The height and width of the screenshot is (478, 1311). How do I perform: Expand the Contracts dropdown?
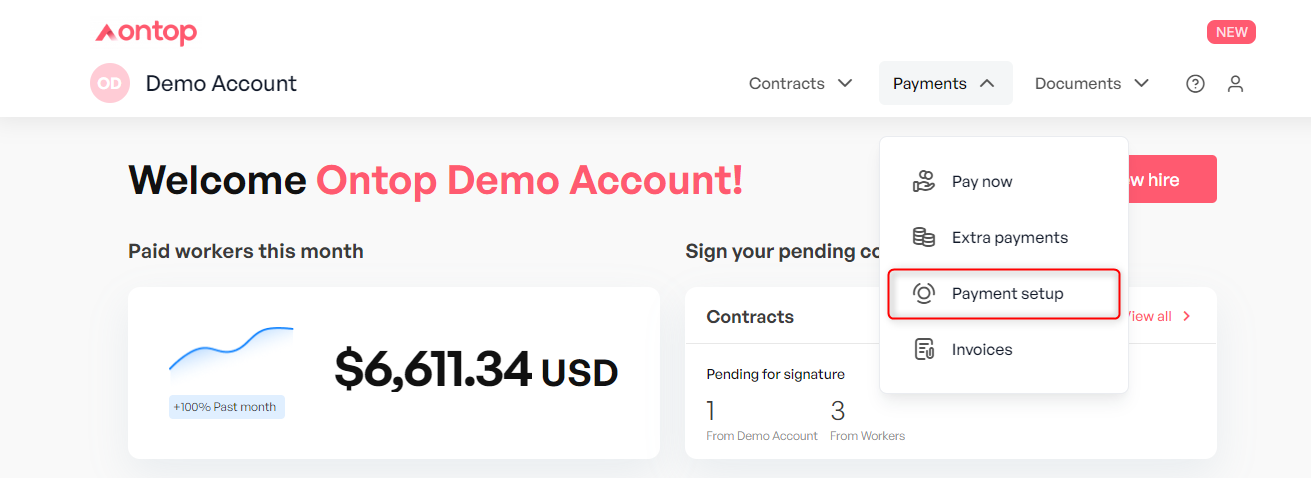(x=800, y=84)
